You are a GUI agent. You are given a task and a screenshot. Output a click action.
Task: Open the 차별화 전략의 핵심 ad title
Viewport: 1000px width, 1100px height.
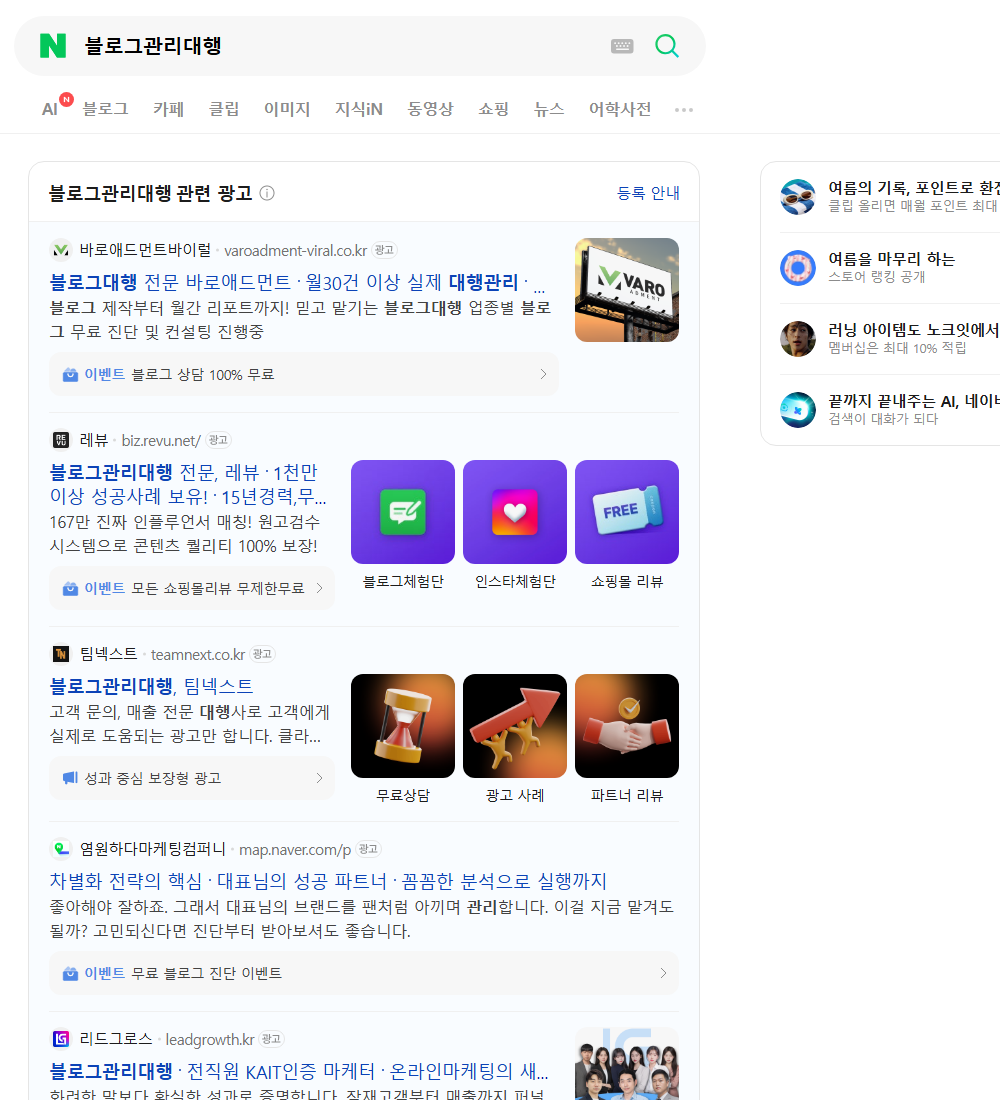click(328, 880)
